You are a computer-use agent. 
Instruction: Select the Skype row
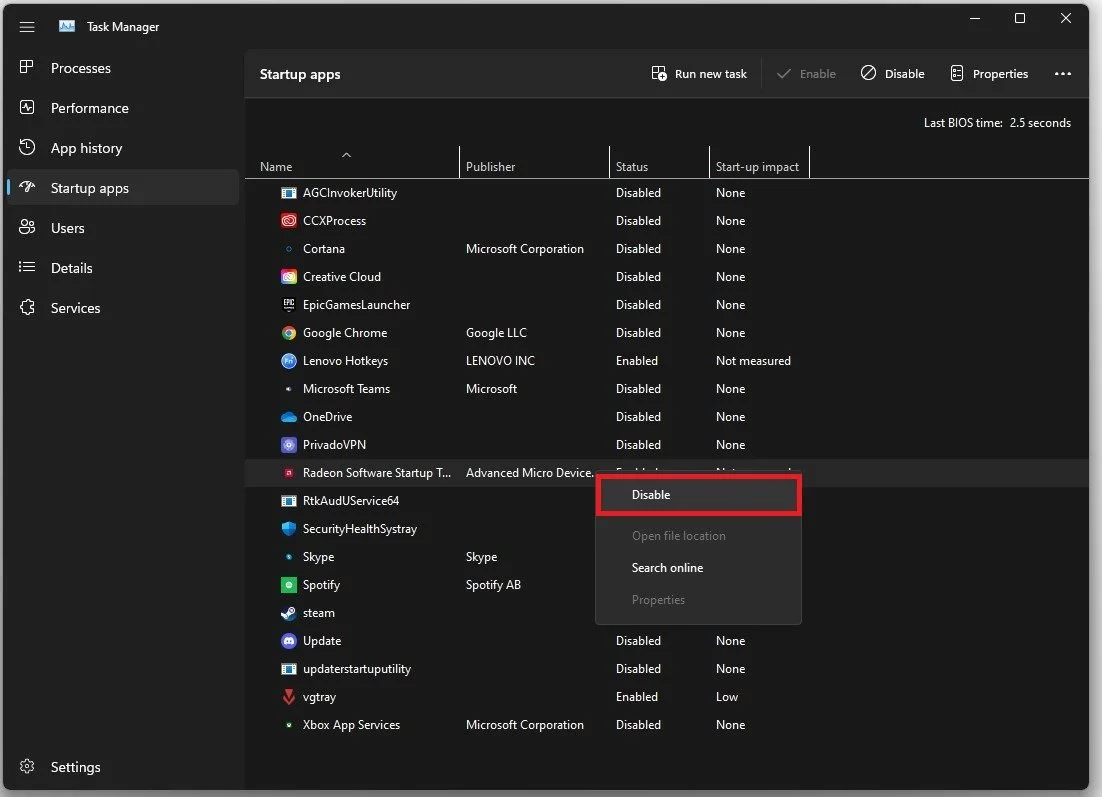[420, 557]
